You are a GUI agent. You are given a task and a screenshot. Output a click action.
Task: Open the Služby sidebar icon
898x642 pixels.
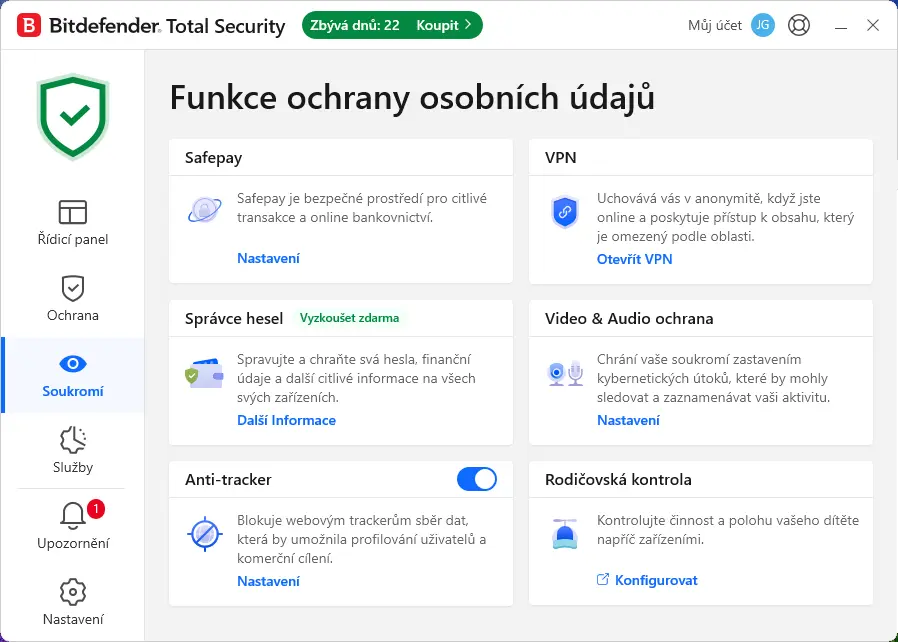[x=73, y=440]
